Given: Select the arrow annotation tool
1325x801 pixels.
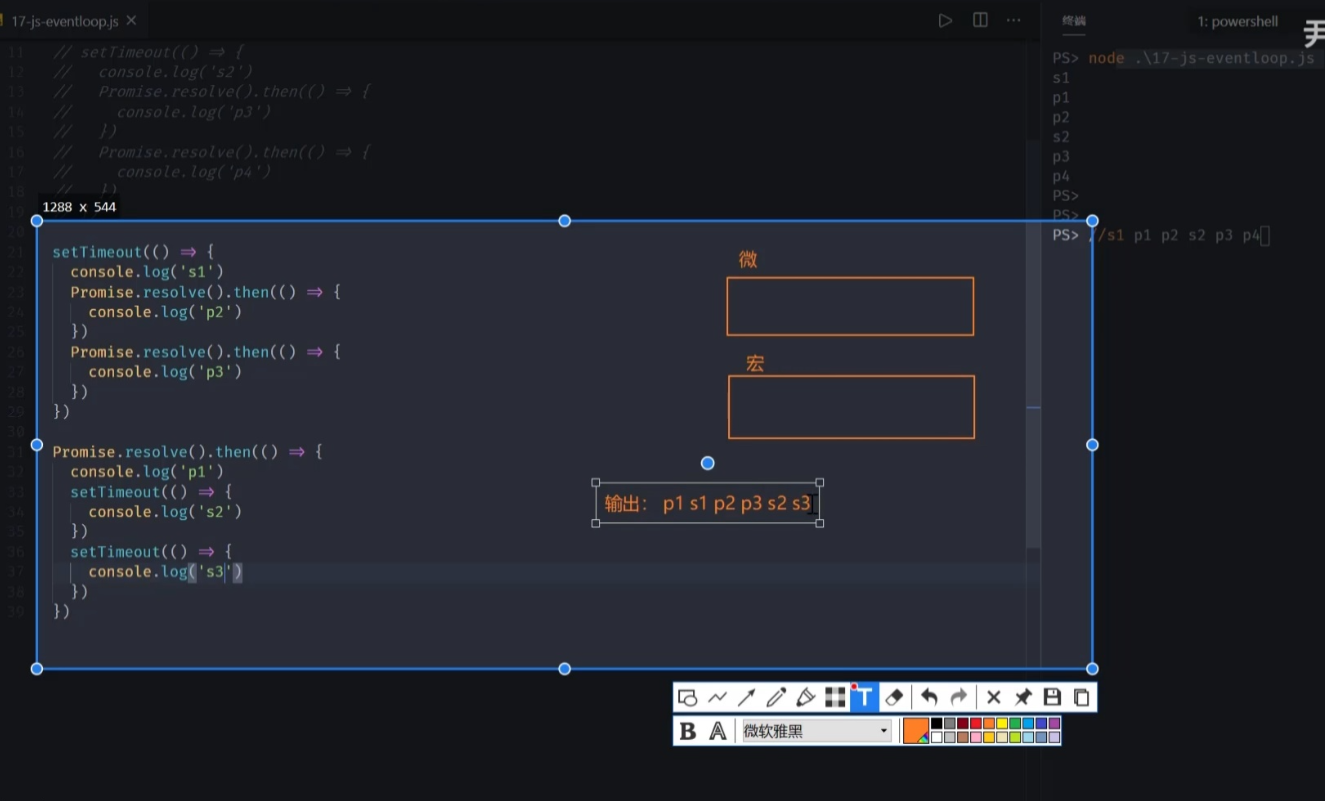Looking at the screenshot, I should point(746,698).
